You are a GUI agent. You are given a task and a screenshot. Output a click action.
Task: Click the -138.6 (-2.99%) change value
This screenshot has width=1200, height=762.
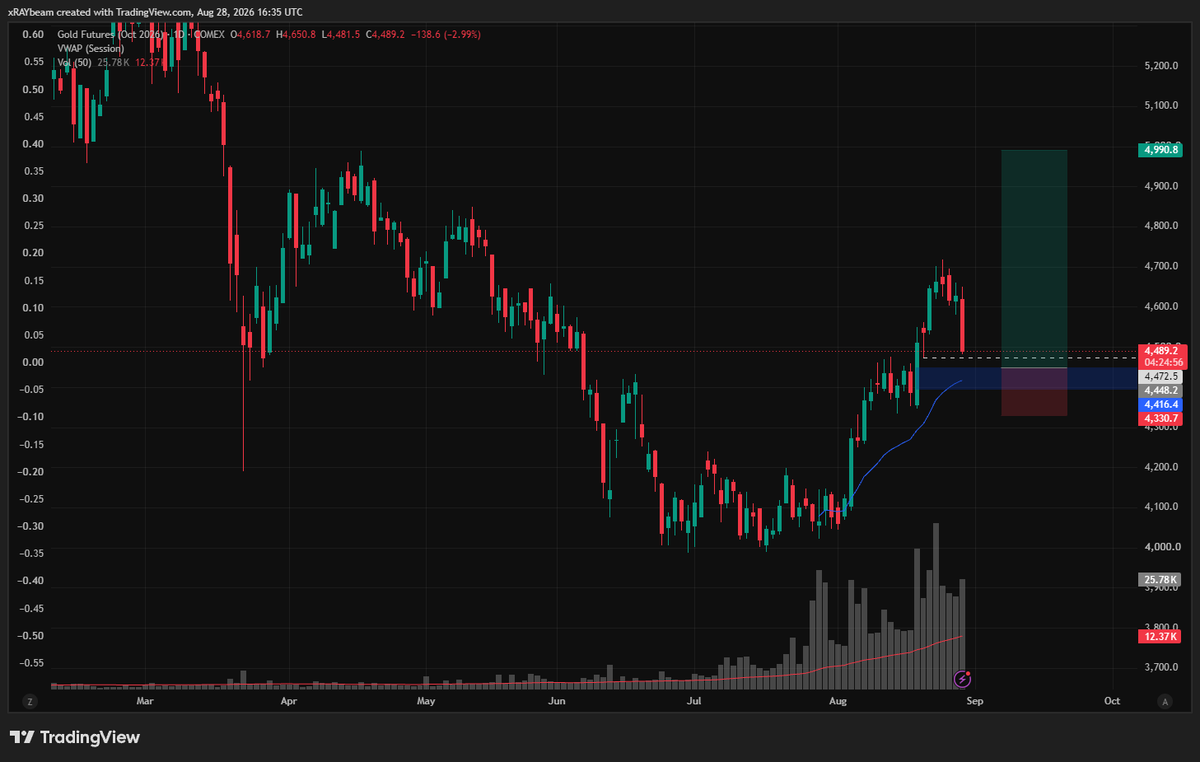(444, 34)
